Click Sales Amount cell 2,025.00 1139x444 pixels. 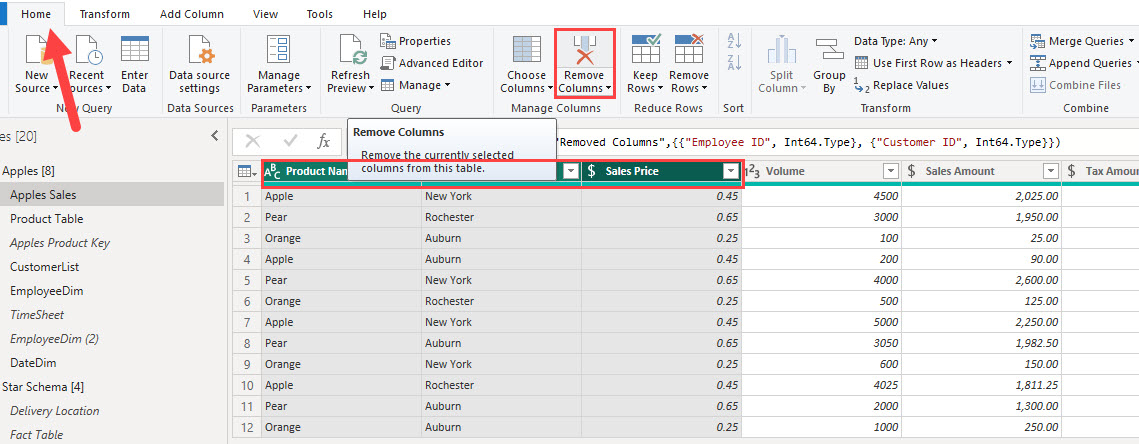point(981,196)
